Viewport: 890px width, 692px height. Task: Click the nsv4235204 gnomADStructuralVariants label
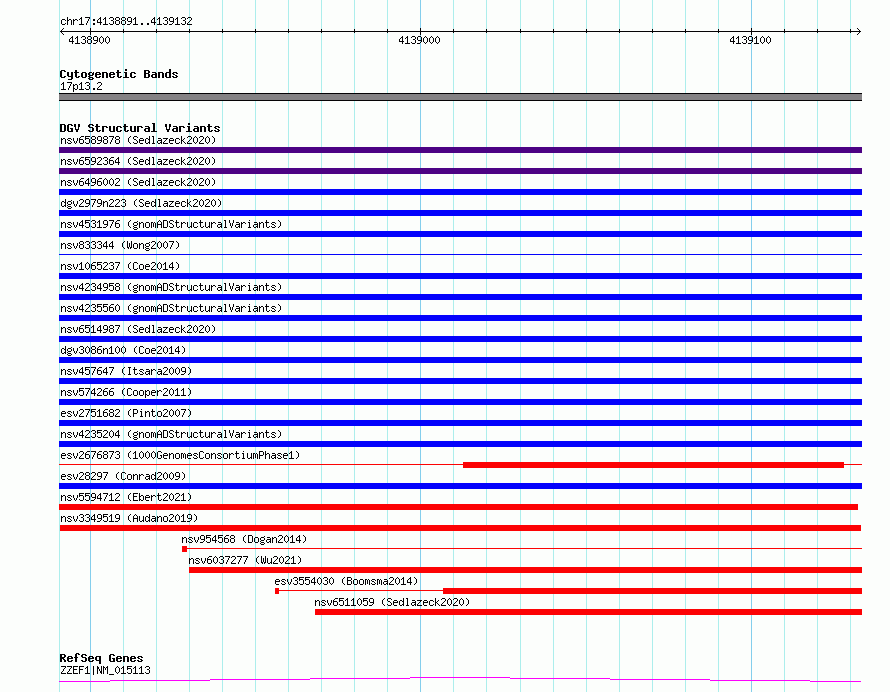point(171,434)
